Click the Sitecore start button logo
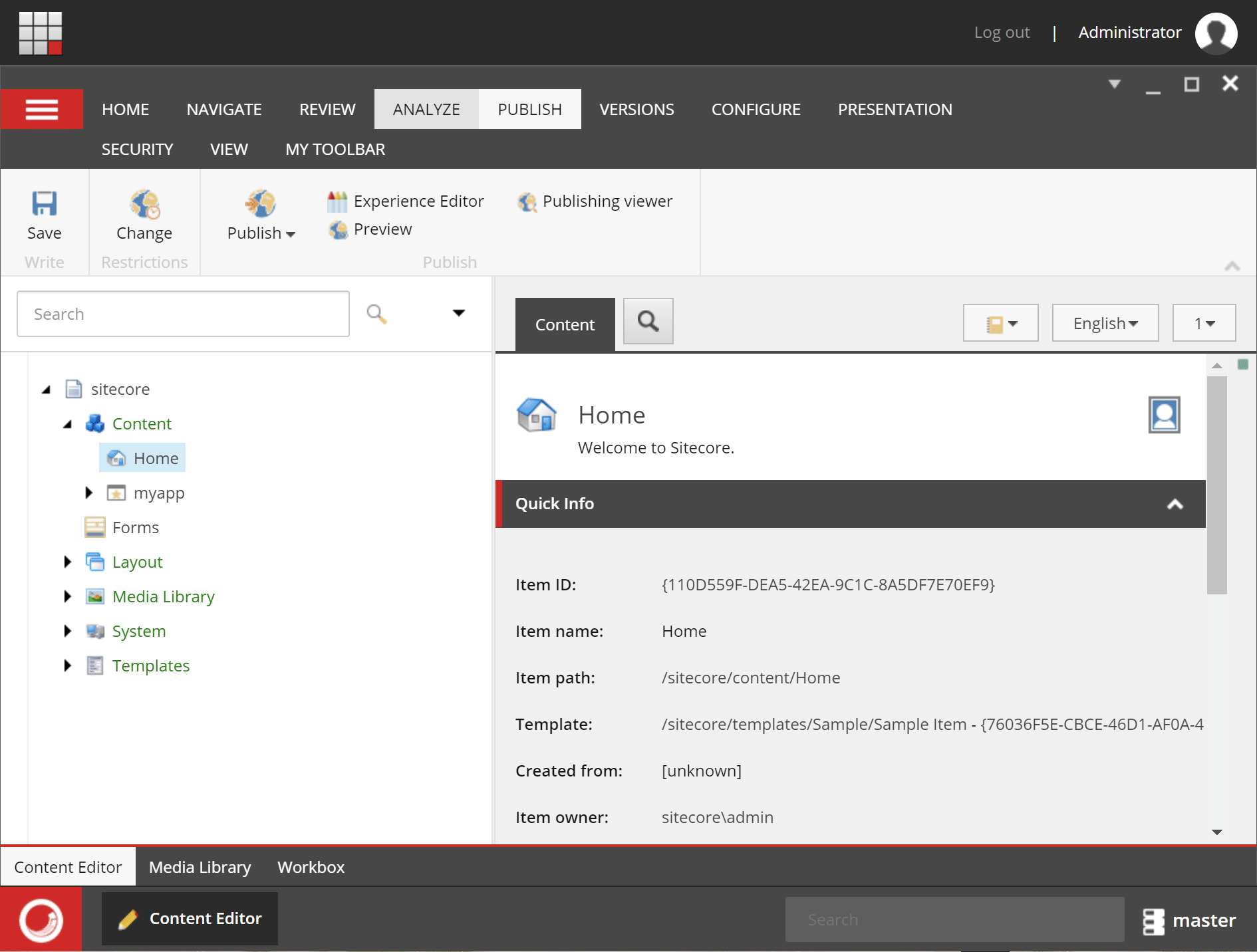Screen dimensions: 1257x952 [41, 920]
